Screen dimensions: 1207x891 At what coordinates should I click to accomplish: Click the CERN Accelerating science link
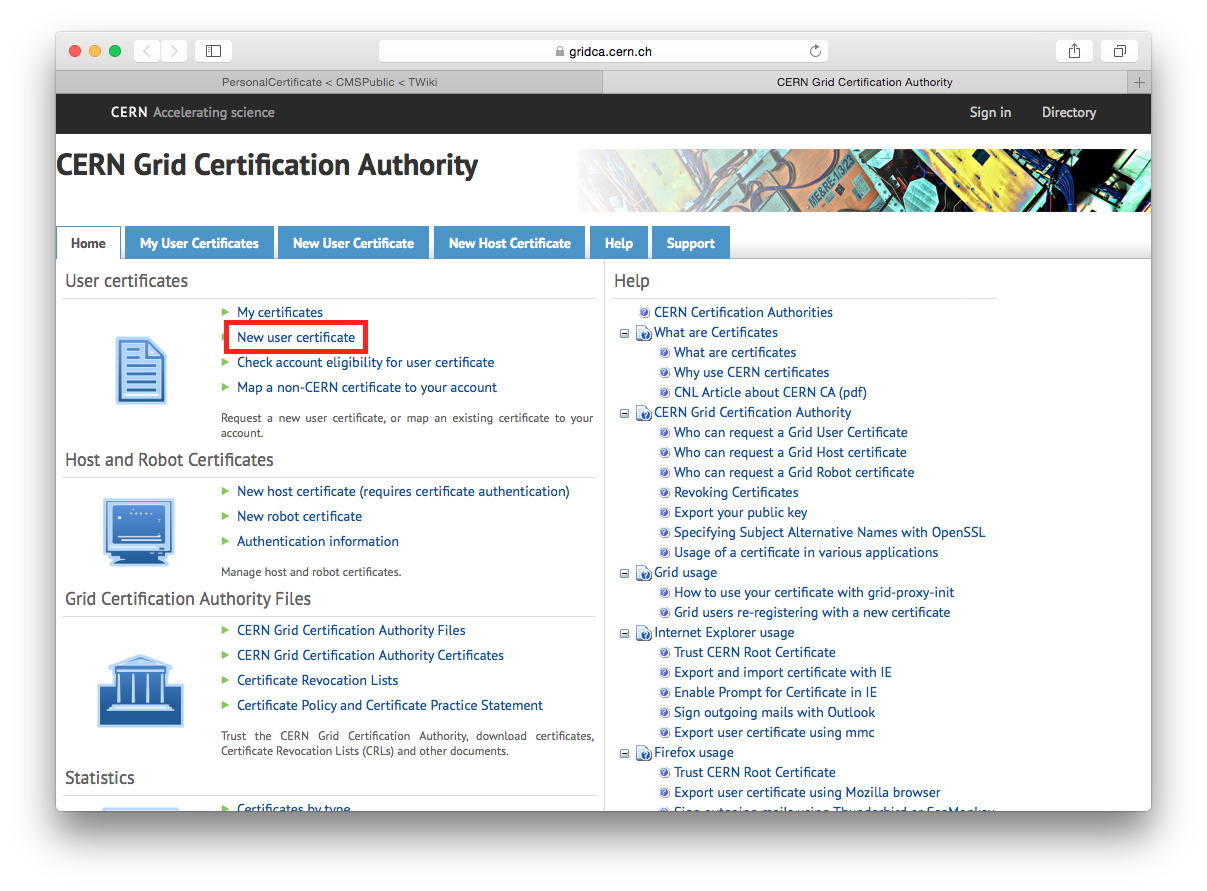192,112
